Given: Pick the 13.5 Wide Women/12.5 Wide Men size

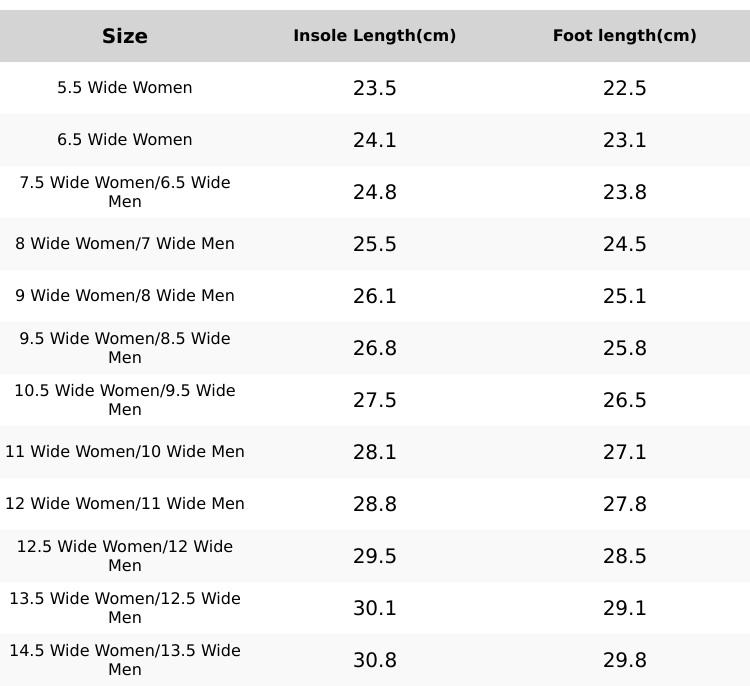Looking at the screenshot, I should (125, 608).
